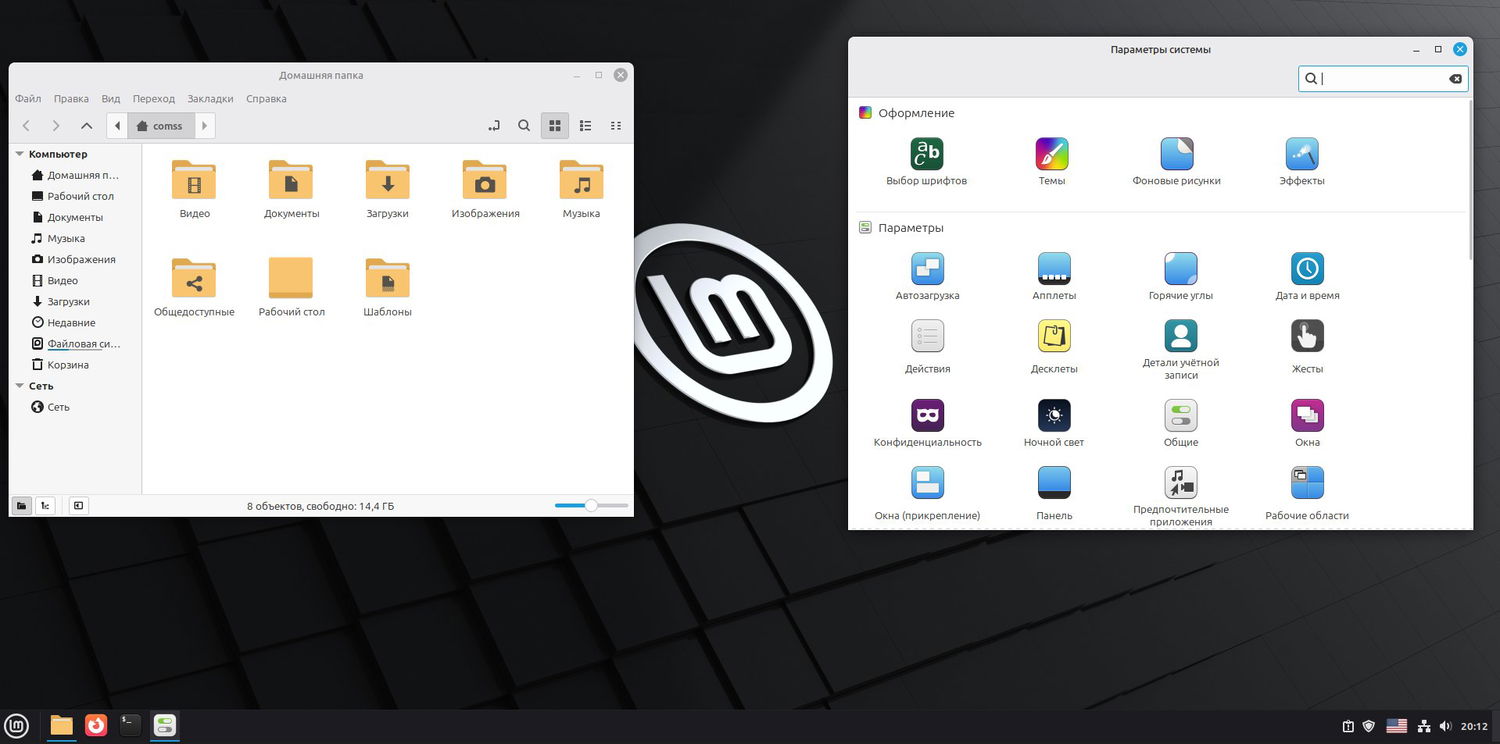Open the volume control in the system tray
Screen dimensions: 1500x744
[1445, 726]
